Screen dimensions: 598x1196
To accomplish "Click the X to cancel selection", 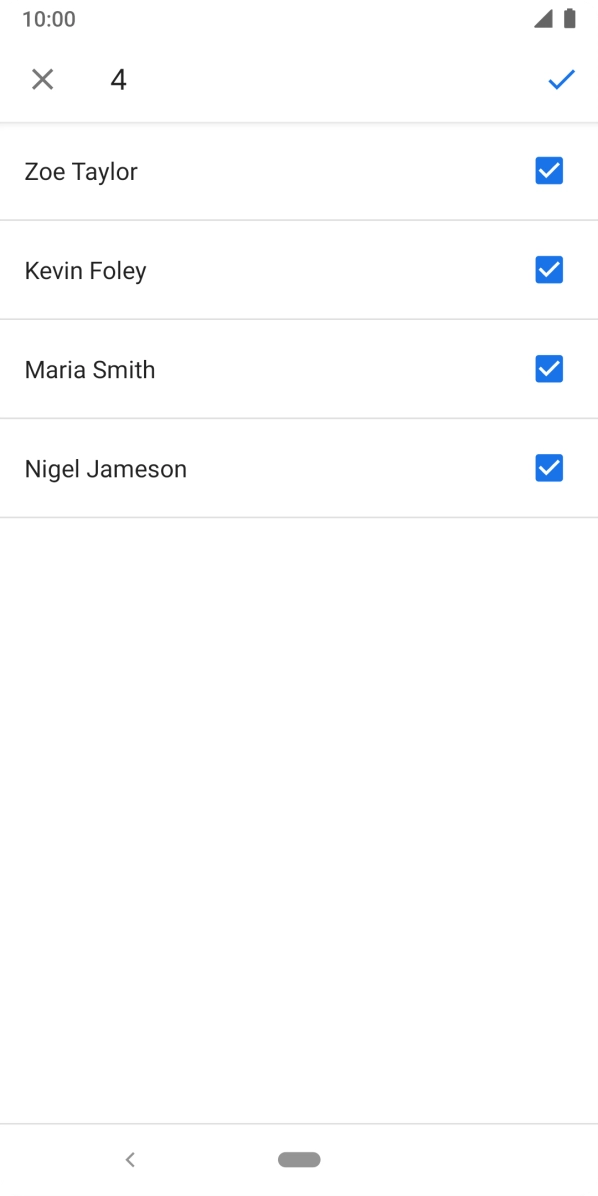I will [43, 79].
